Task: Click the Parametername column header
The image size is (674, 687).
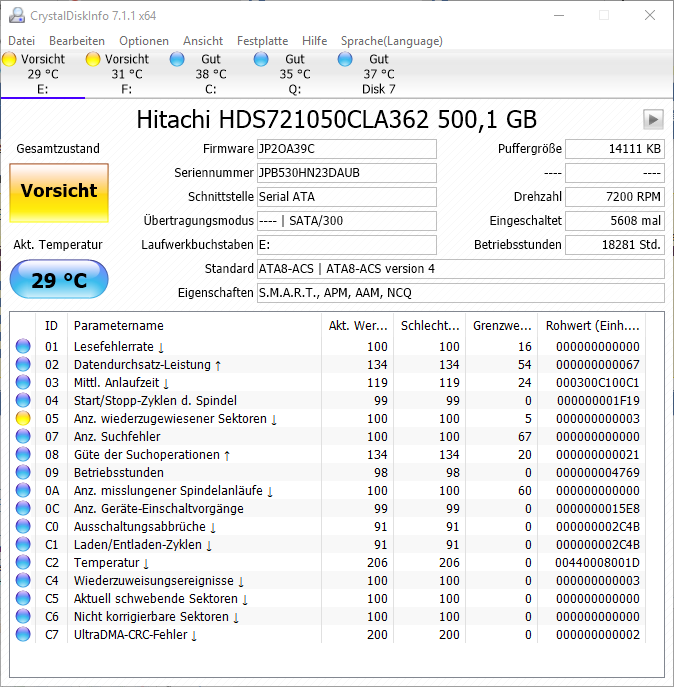Action: (194, 326)
